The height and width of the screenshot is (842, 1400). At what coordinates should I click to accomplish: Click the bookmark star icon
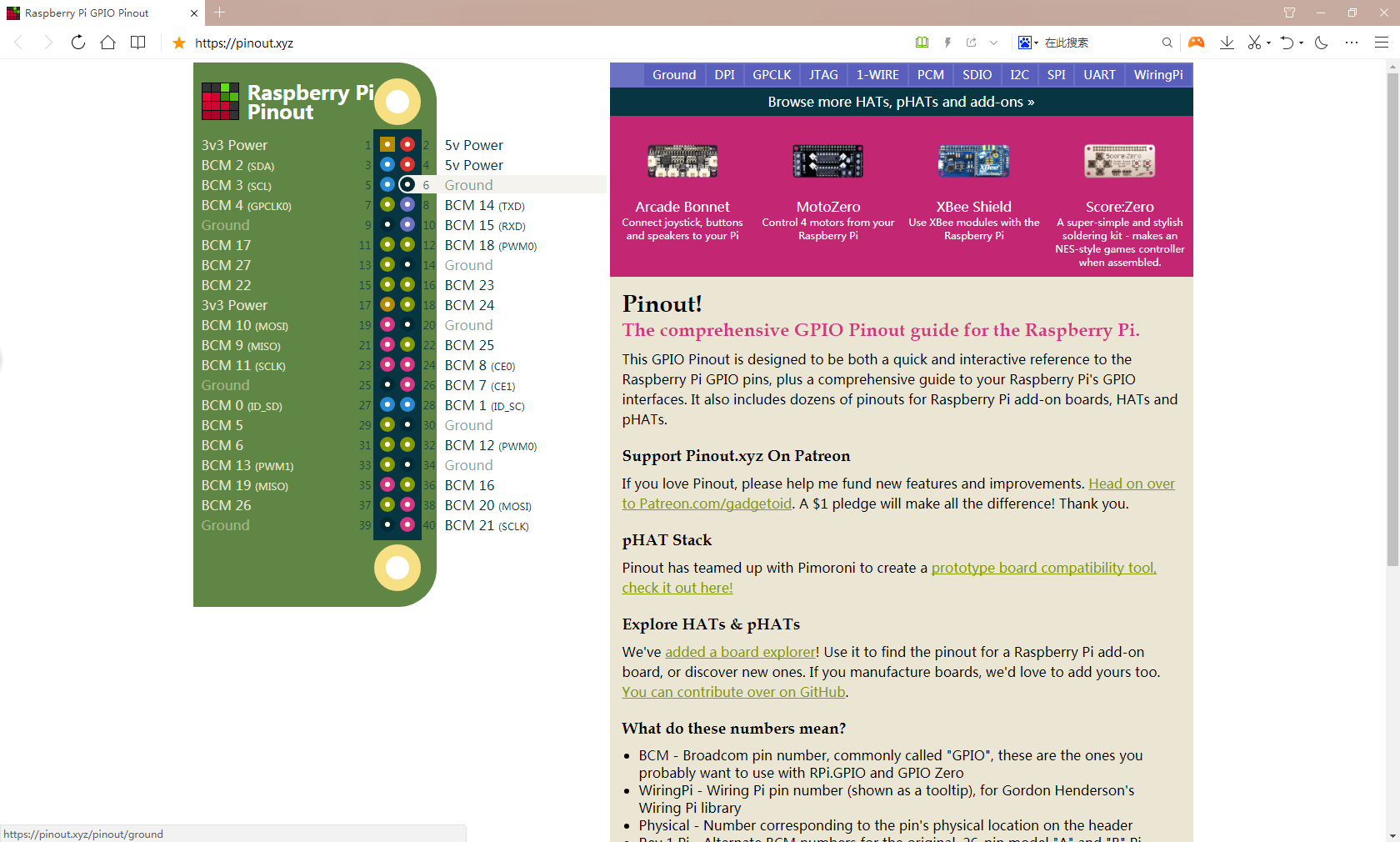click(x=179, y=43)
